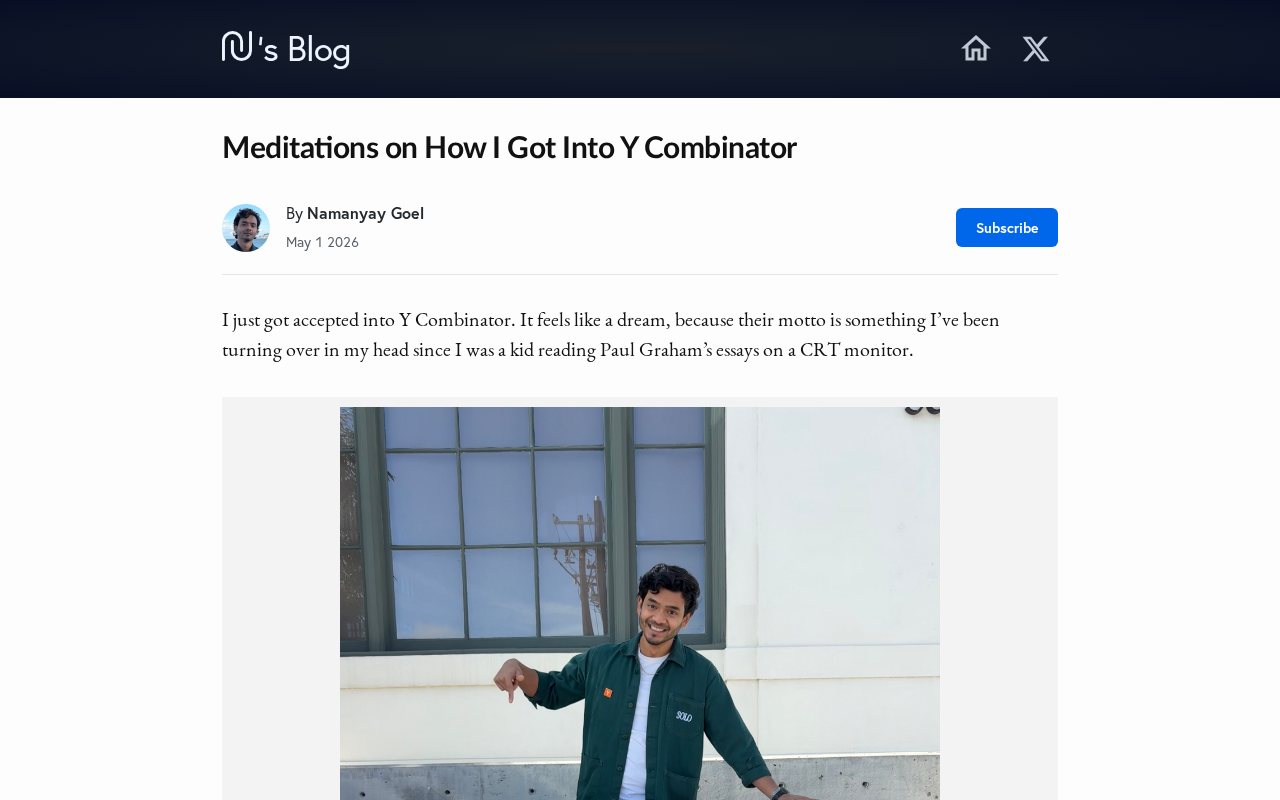Open the article's main photo
This screenshot has height=800, width=1280.
640,603
